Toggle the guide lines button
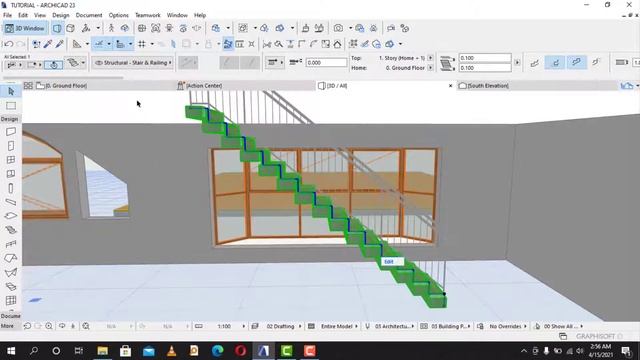The image size is (640, 360). pyautogui.click(x=99, y=44)
